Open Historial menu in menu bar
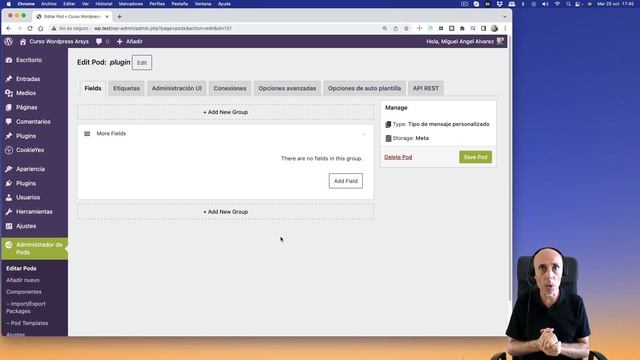Screen dimensions: 640x360 [104, 4]
